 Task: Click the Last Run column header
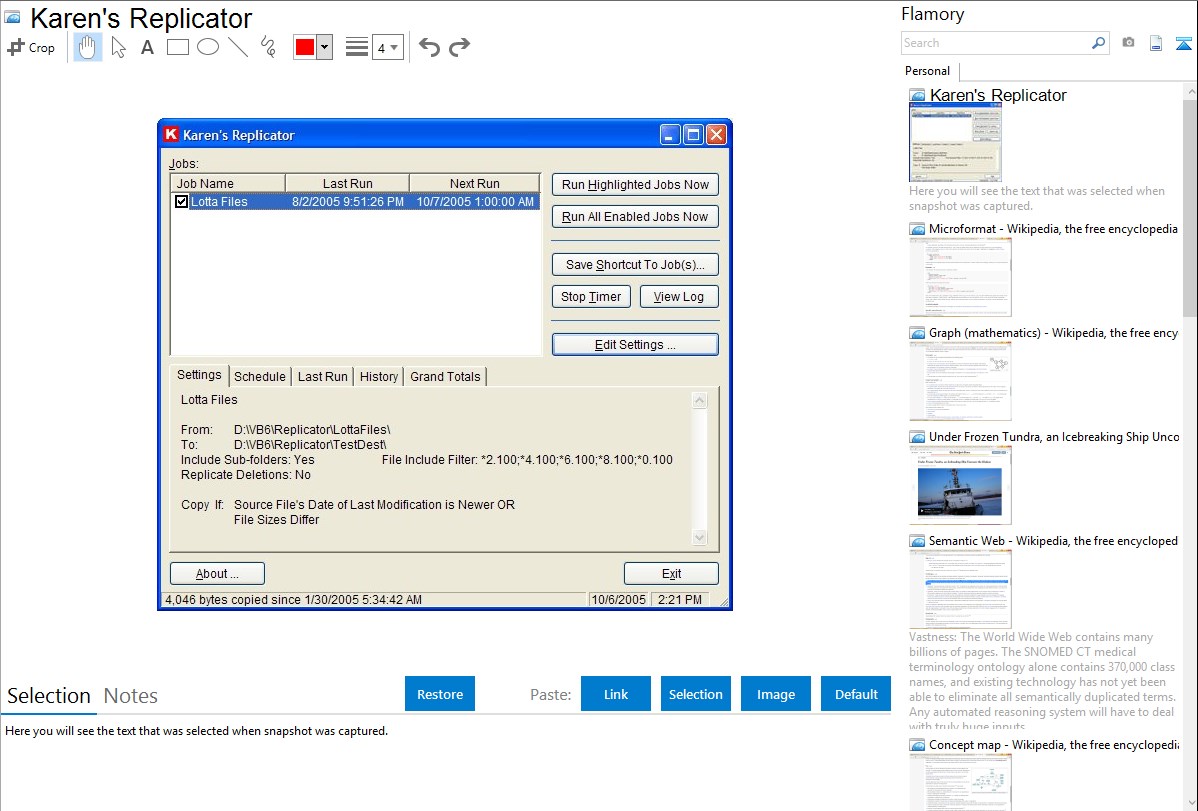347,183
